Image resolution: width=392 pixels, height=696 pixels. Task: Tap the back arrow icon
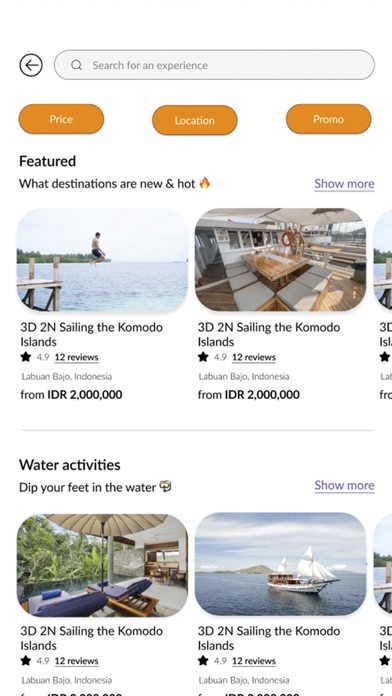31,65
